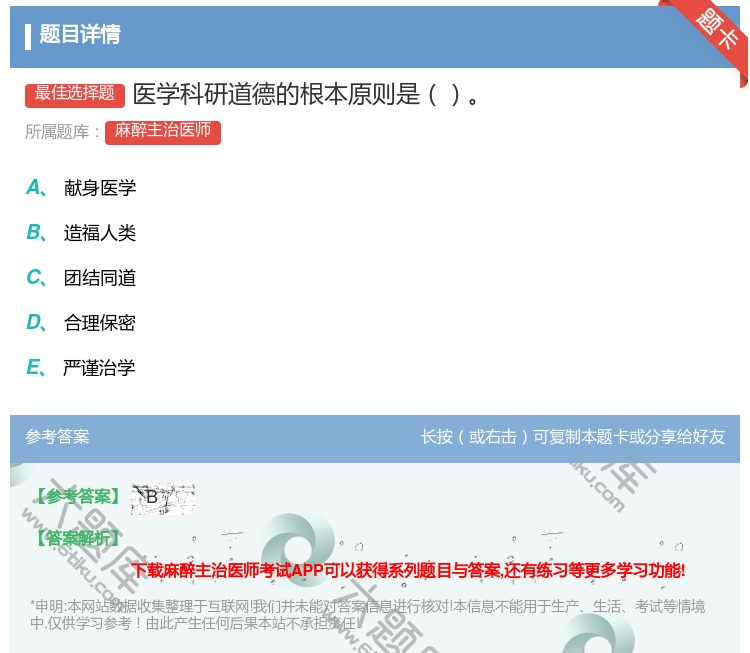750x653 pixels.
Task: Open the 麻醉主治医师 question bank tag
Action: click(162, 131)
